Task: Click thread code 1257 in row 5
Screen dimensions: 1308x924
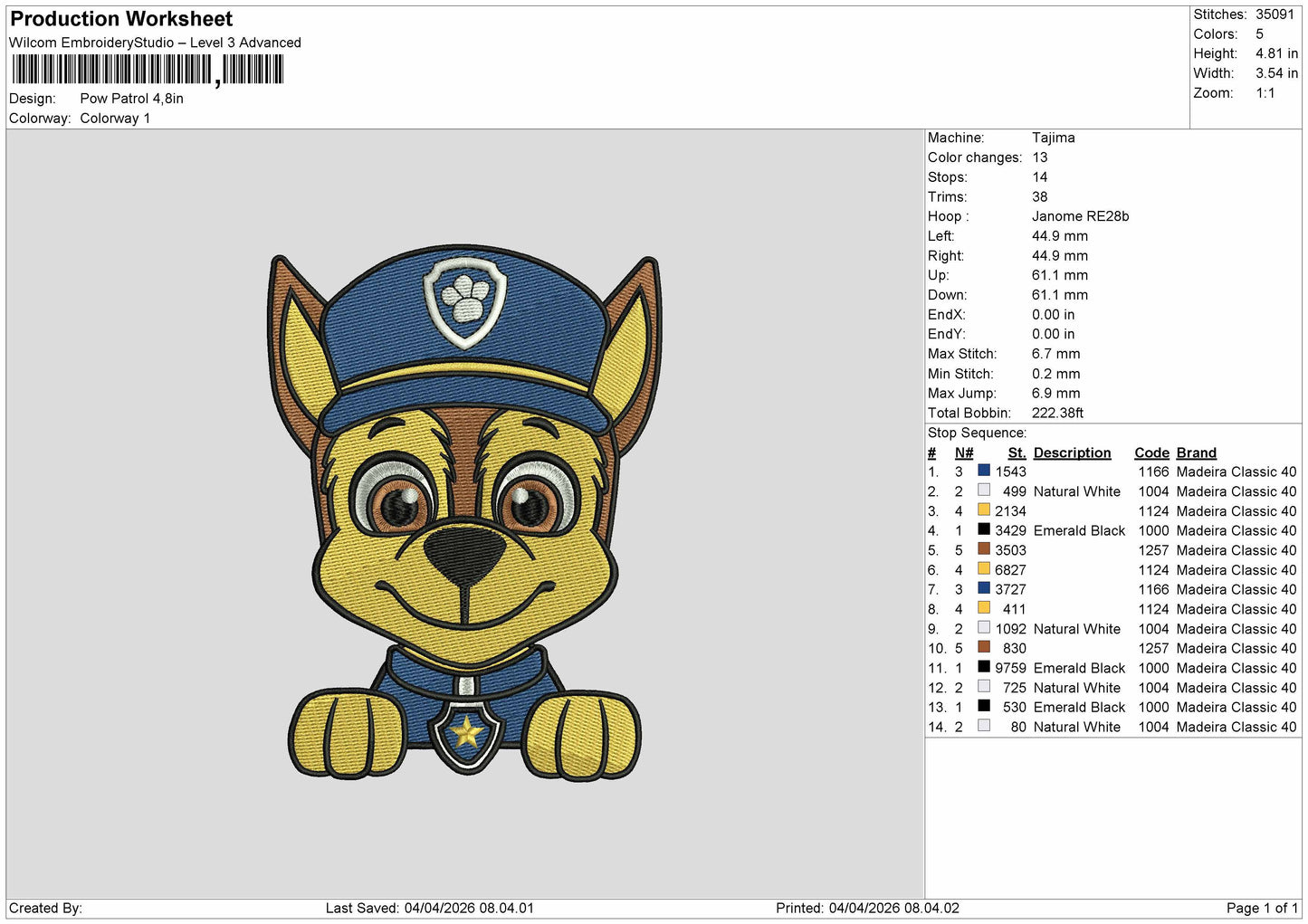Action: tap(1154, 550)
